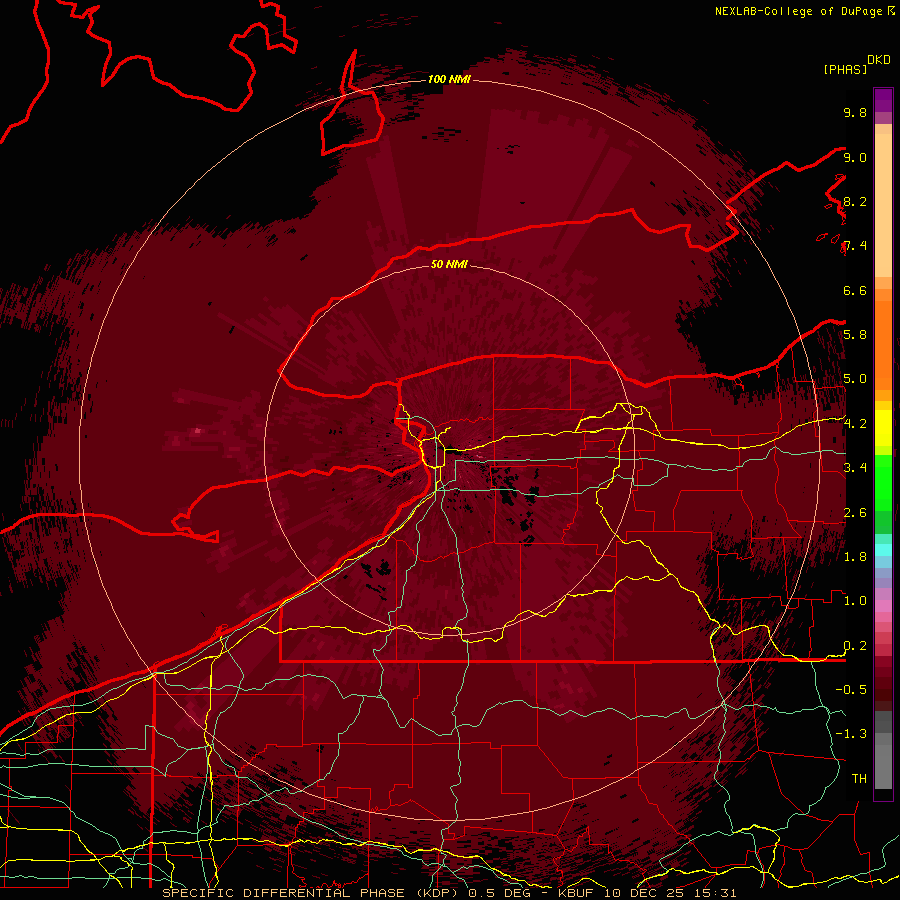Image resolution: width=900 pixels, height=900 pixels.
Task: Click the 15:31 time stamp
Action: pos(713,893)
